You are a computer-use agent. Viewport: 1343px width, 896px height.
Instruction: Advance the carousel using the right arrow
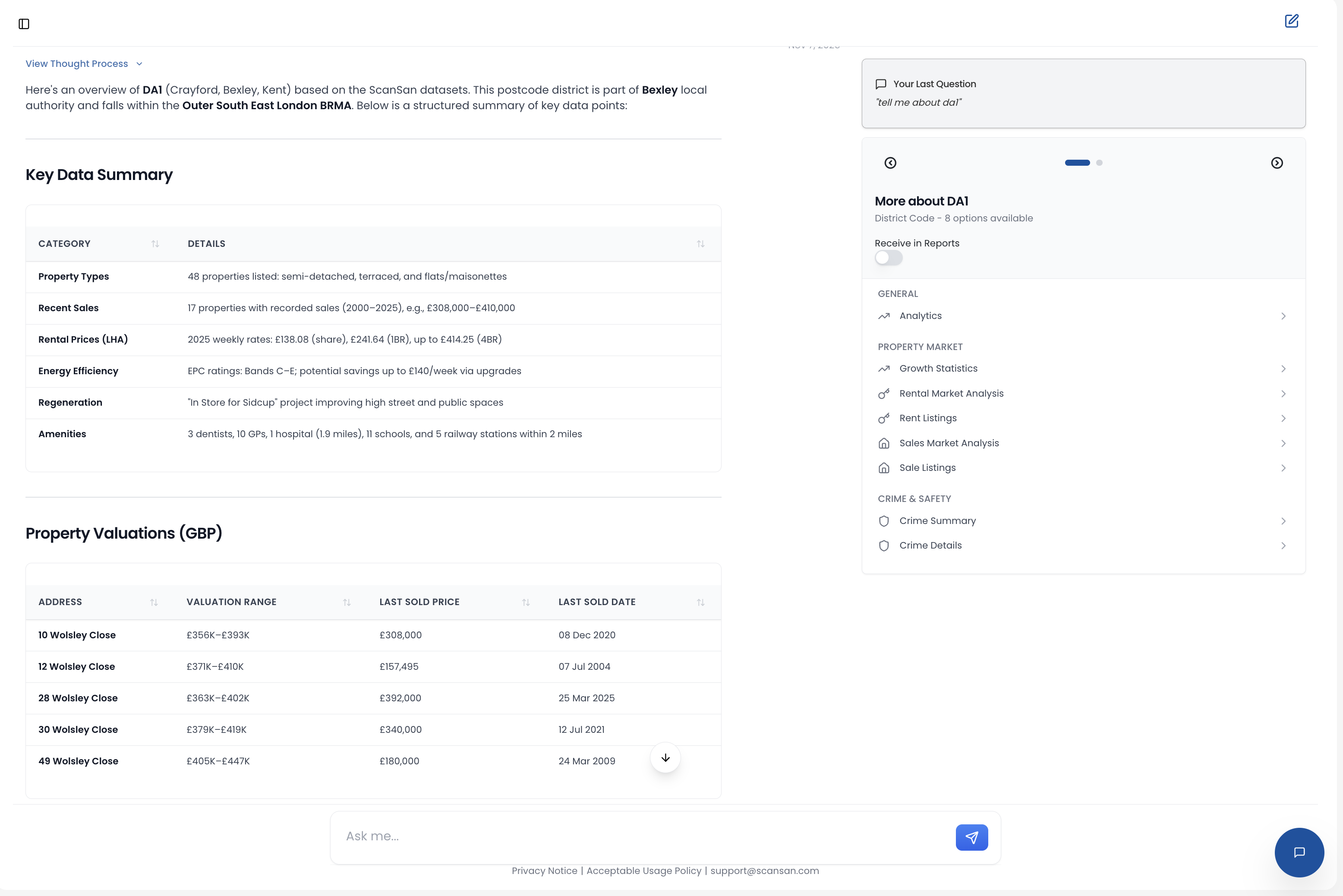[x=1277, y=163]
